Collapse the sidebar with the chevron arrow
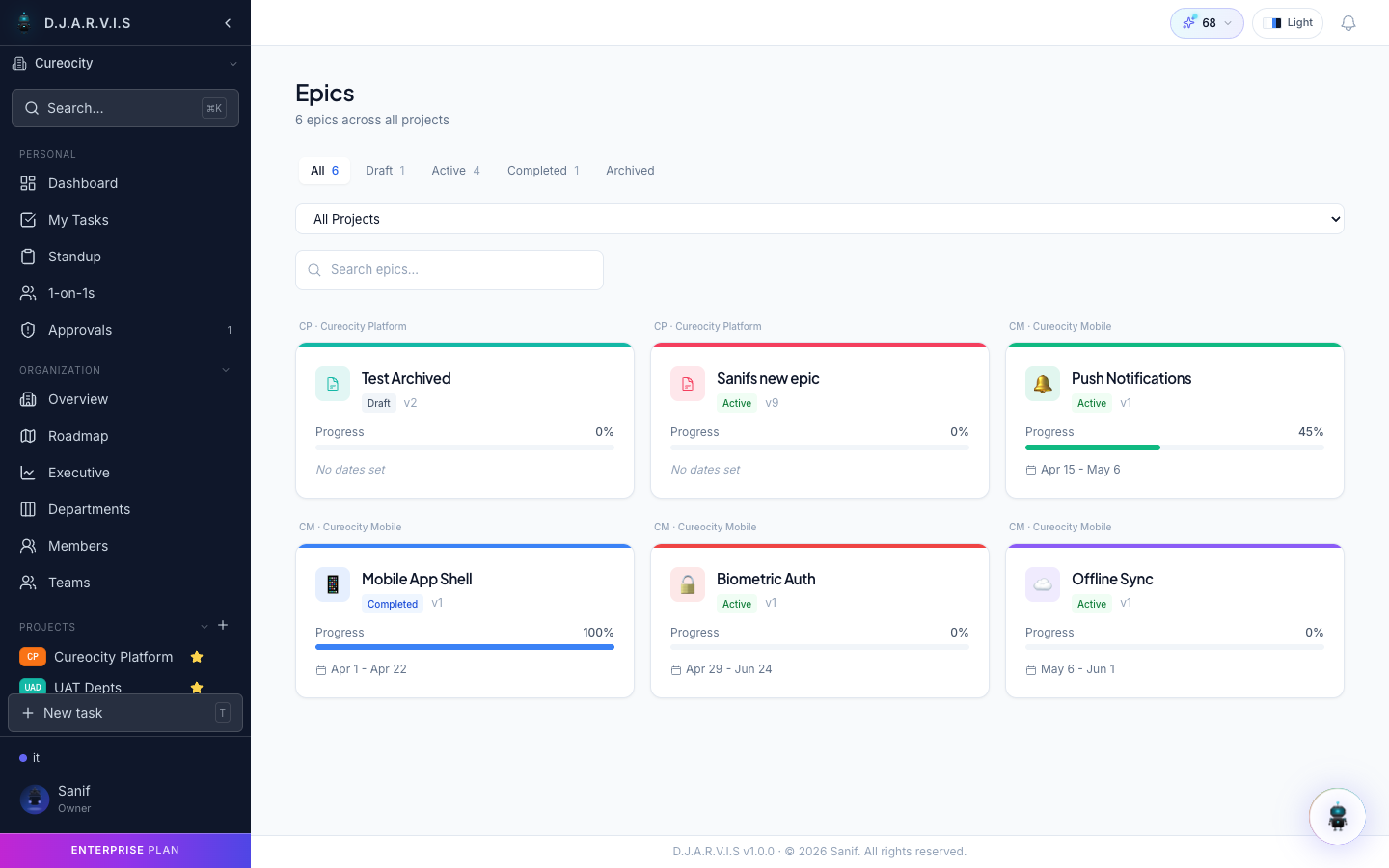1389x868 pixels. tap(228, 23)
